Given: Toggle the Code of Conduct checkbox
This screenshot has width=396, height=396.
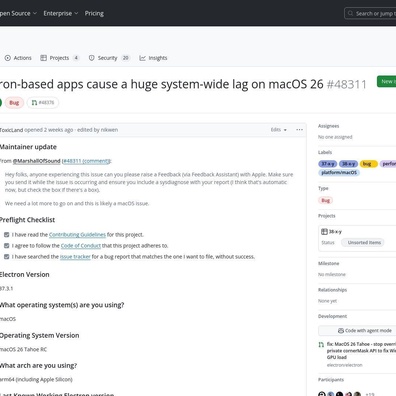Looking at the screenshot, I should coord(6,246).
